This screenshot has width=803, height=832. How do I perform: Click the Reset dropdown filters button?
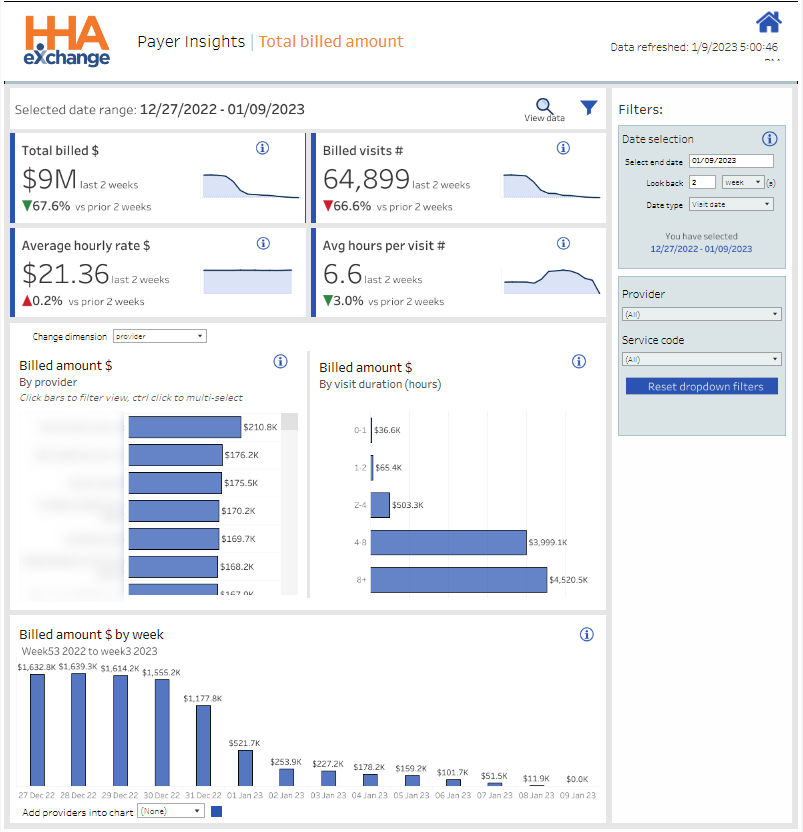pos(701,386)
